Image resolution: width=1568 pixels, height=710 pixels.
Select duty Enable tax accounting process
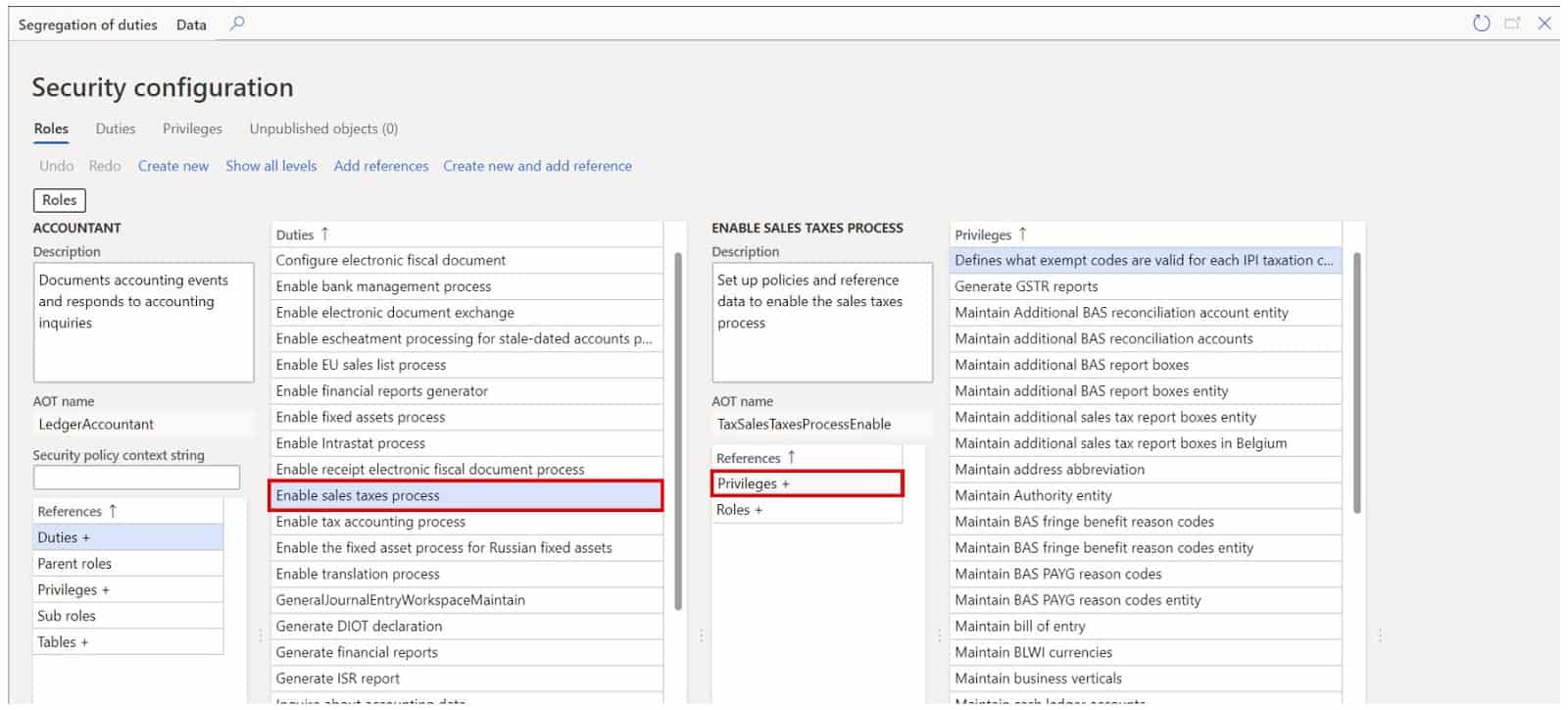466,522
